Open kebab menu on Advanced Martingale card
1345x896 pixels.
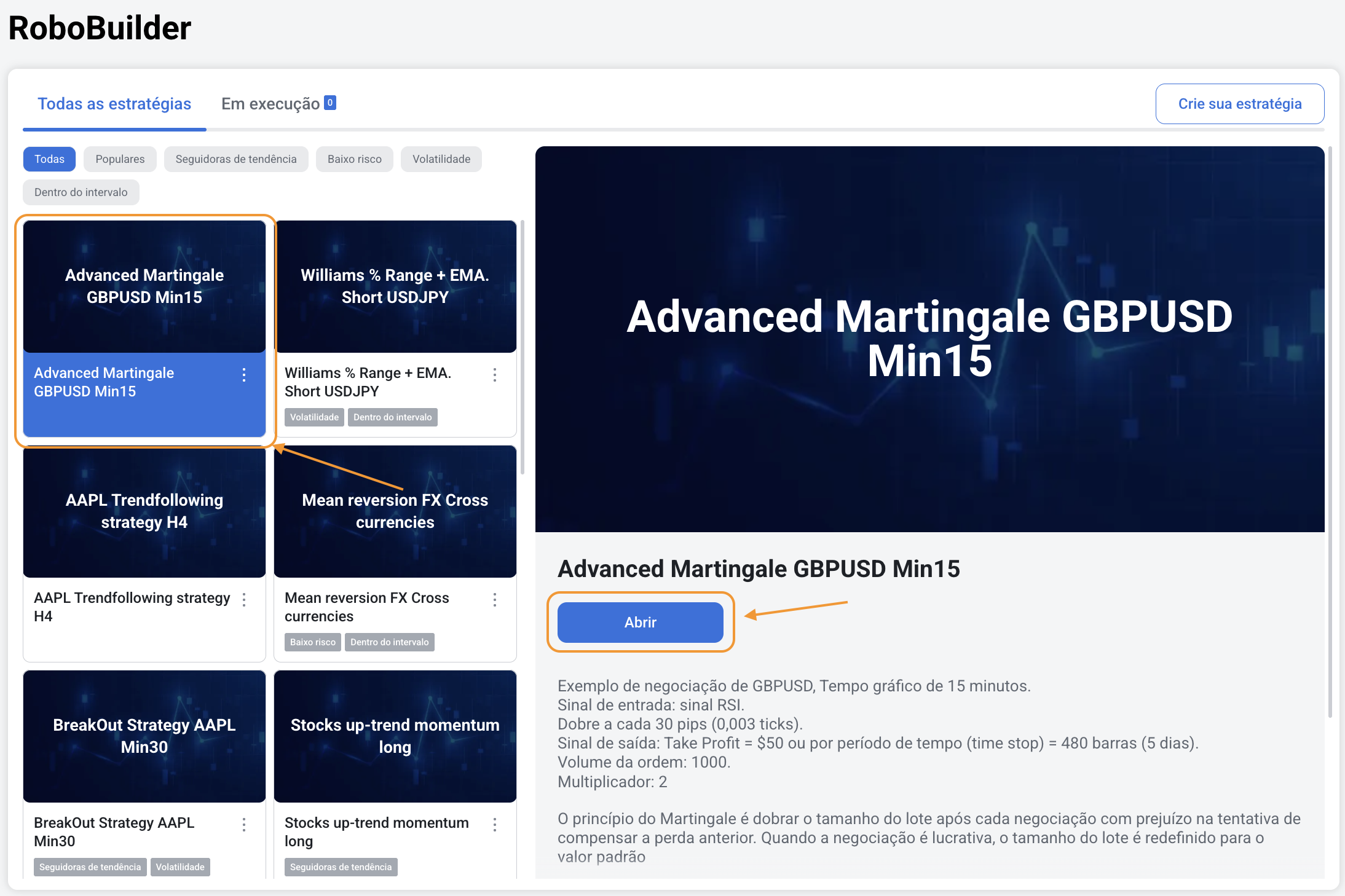[x=244, y=375]
